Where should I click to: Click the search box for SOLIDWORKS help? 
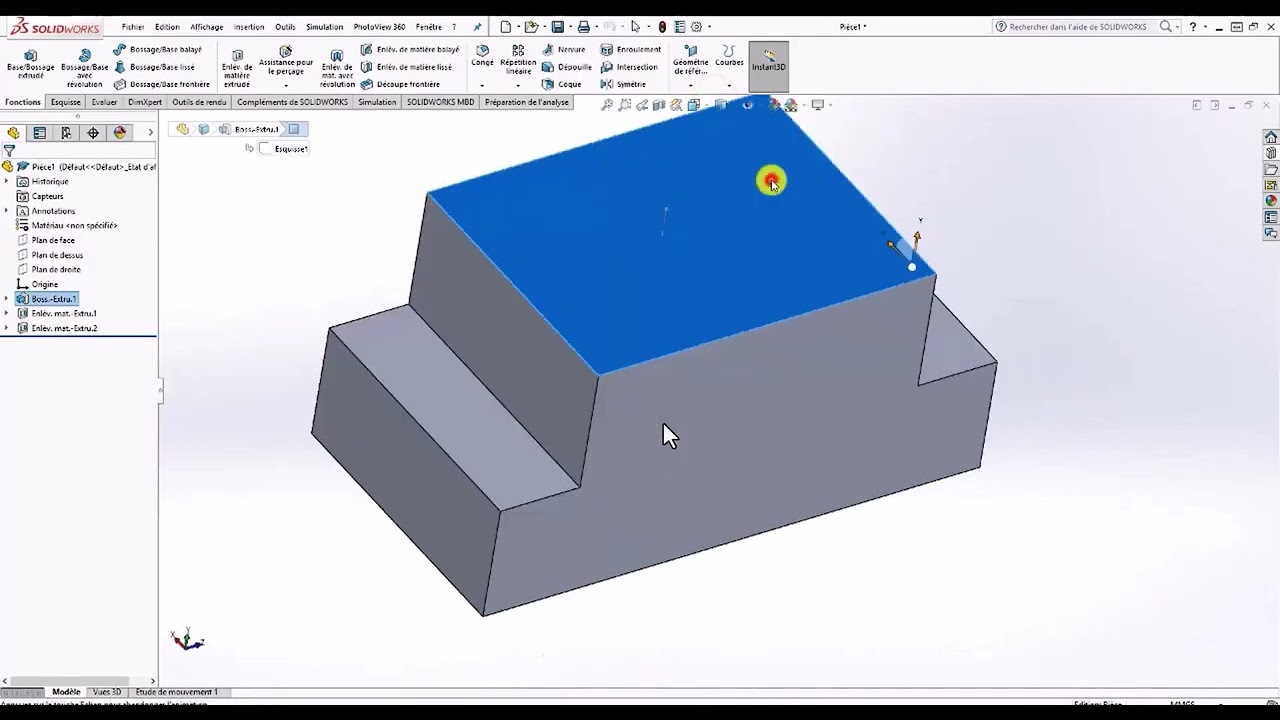click(1078, 27)
